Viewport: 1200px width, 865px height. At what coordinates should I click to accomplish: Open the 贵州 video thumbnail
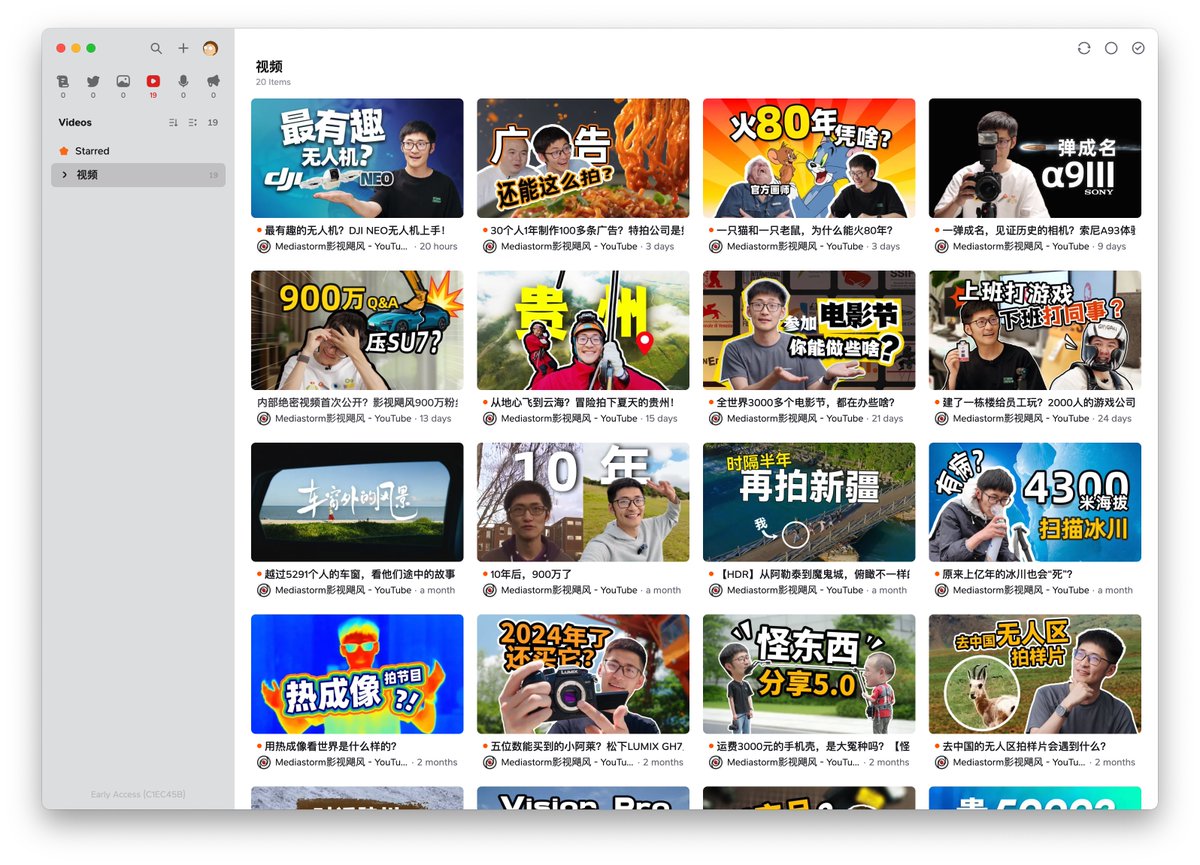point(583,330)
